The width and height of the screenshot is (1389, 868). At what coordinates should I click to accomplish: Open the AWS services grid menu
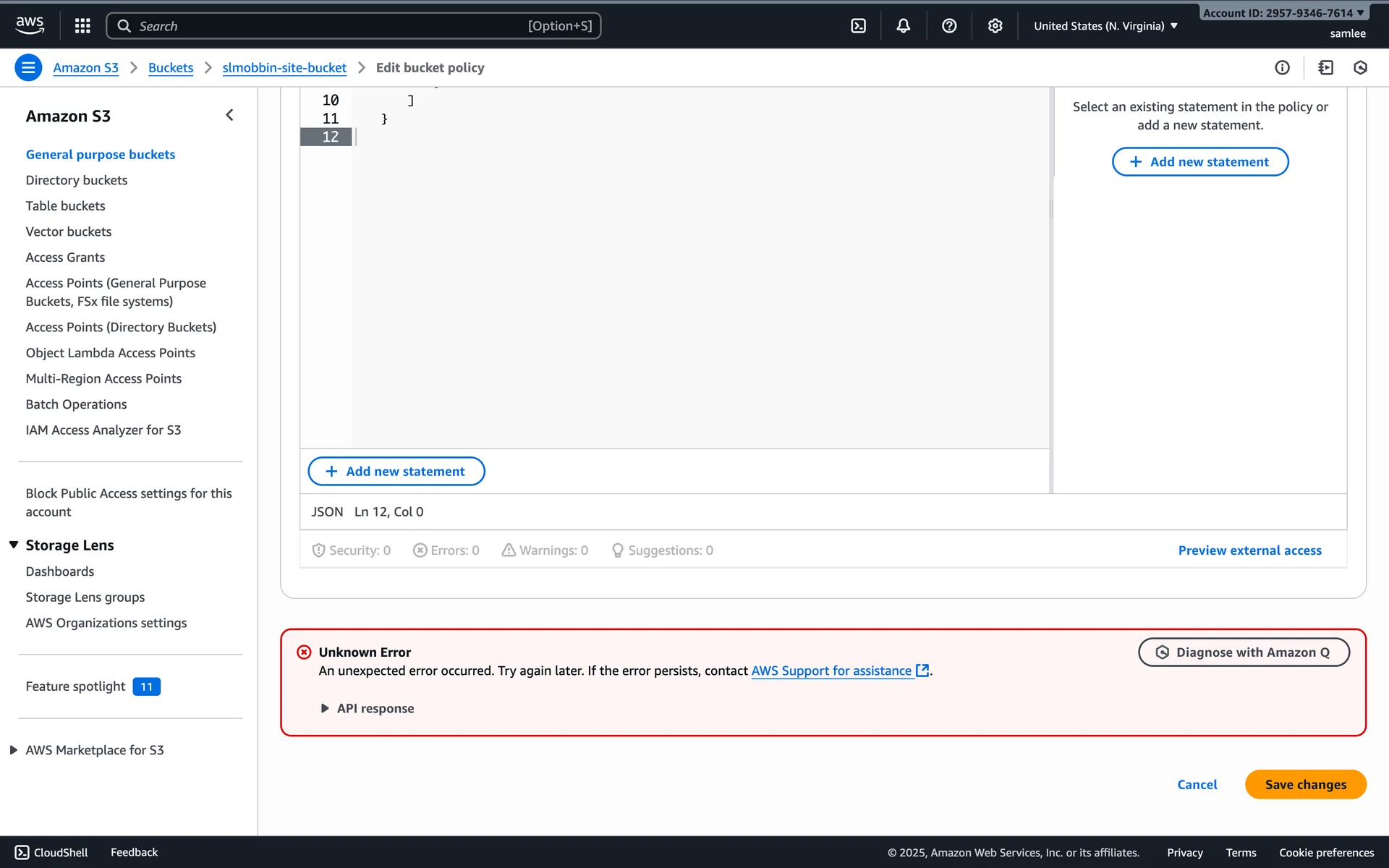(82, 26)
